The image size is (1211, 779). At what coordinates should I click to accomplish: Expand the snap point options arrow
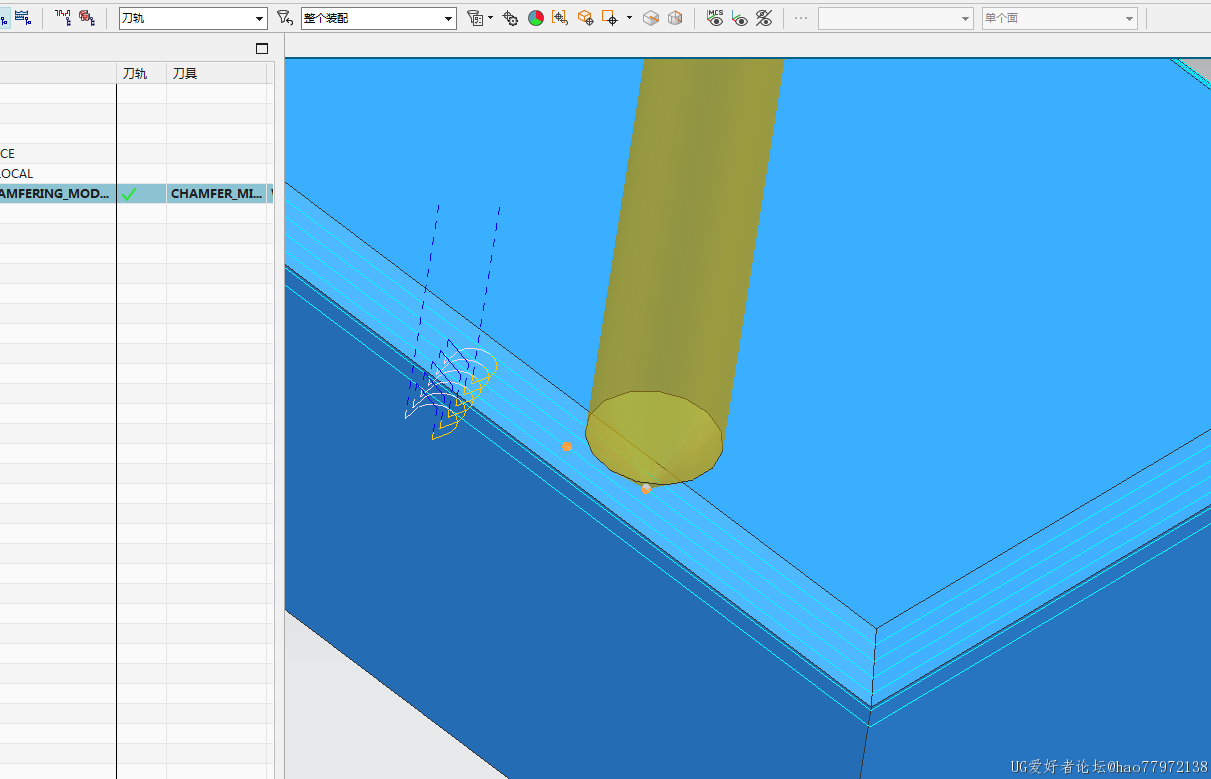[x=629, y=18]
